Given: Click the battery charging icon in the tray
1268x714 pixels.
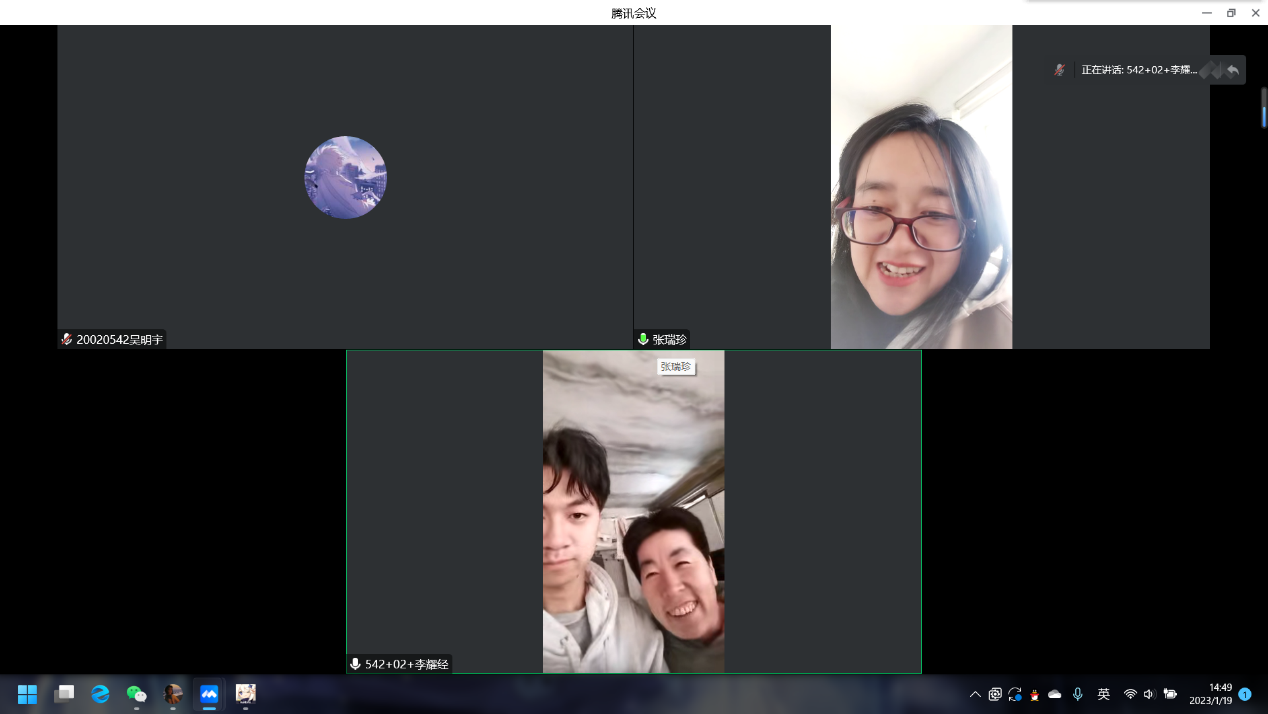Looking at the screenshot, I should pyautogui.click(x=1170, y=694).
